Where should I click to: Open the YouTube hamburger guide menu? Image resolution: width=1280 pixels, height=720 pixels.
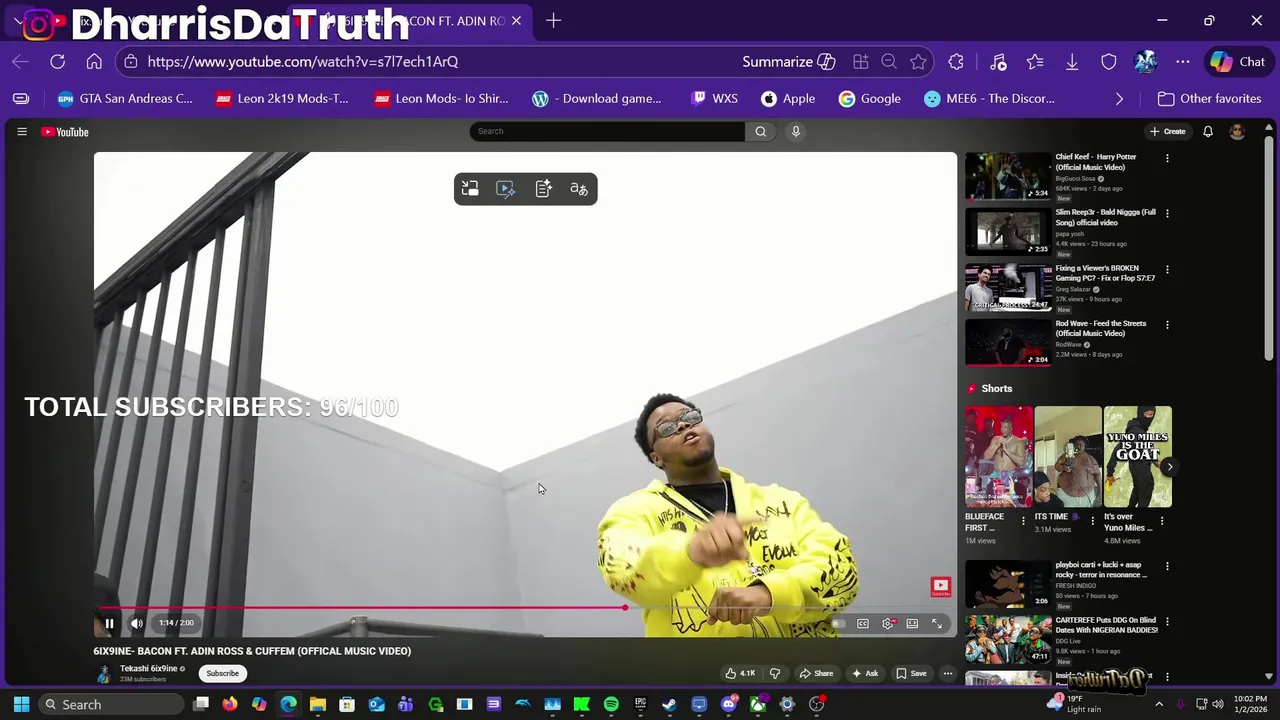pos(21,132)
